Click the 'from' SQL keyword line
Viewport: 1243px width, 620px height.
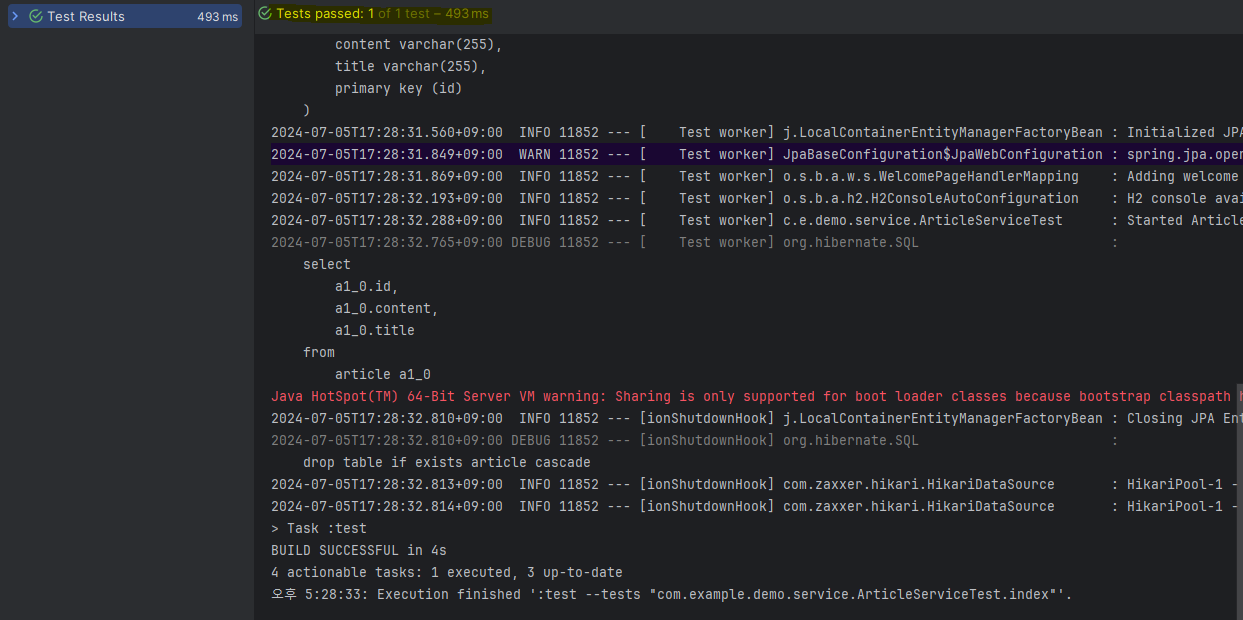319,352
